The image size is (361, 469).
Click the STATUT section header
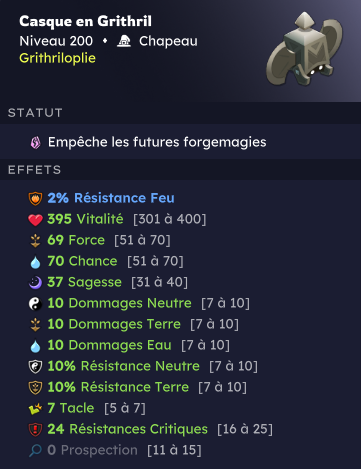point(35,113)
